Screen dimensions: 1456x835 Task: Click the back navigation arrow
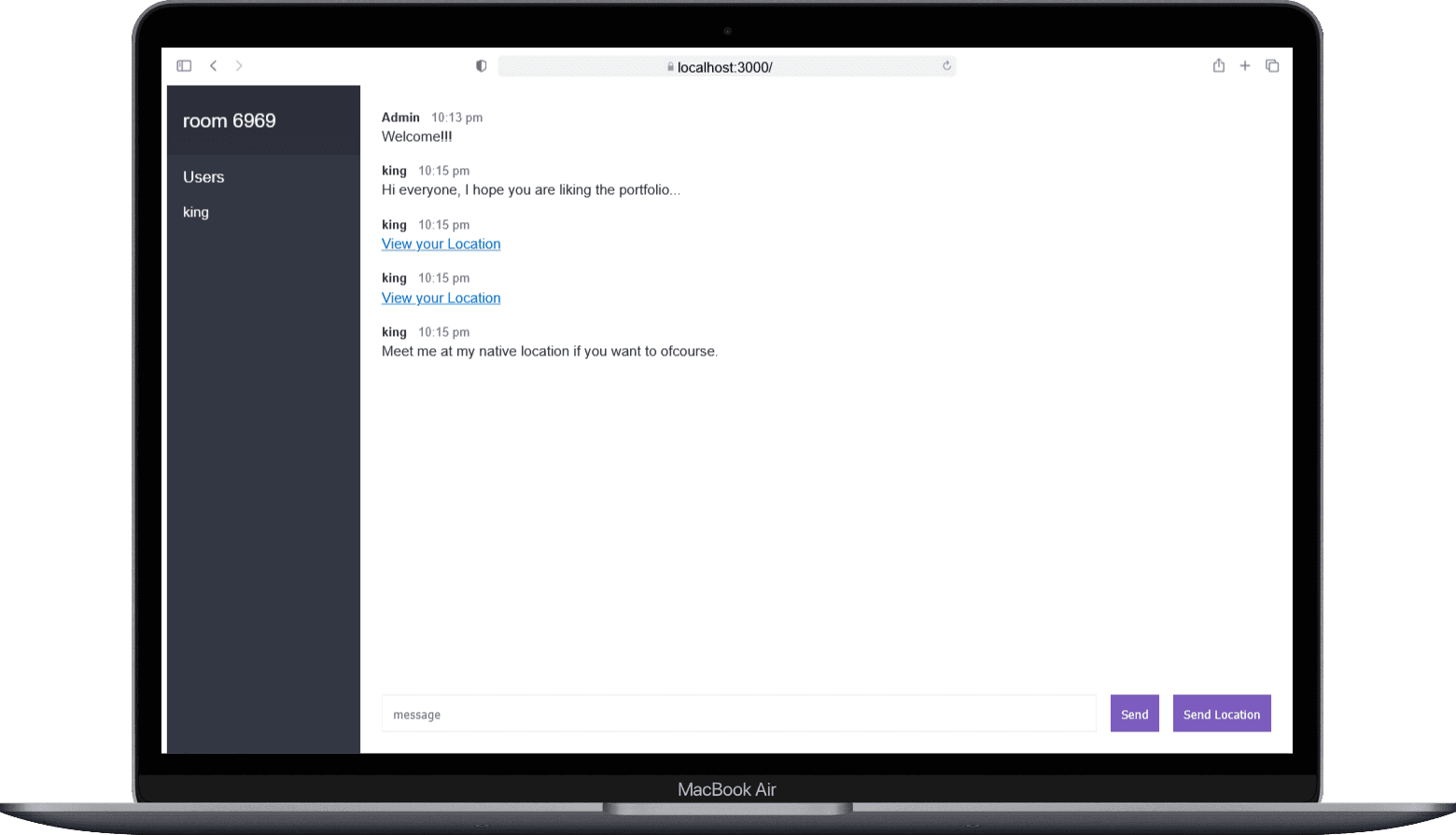tap(214, 65)
